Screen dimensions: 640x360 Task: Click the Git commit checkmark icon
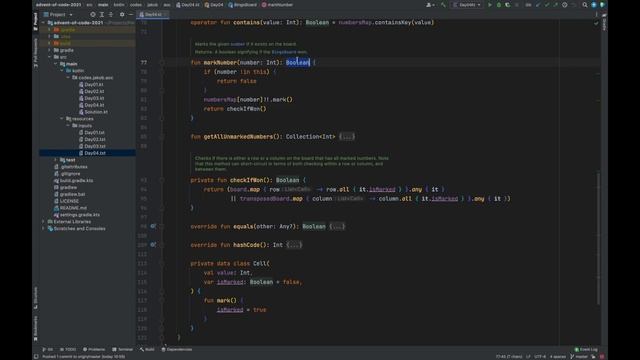pyautogui.click(x=547, y=5)
